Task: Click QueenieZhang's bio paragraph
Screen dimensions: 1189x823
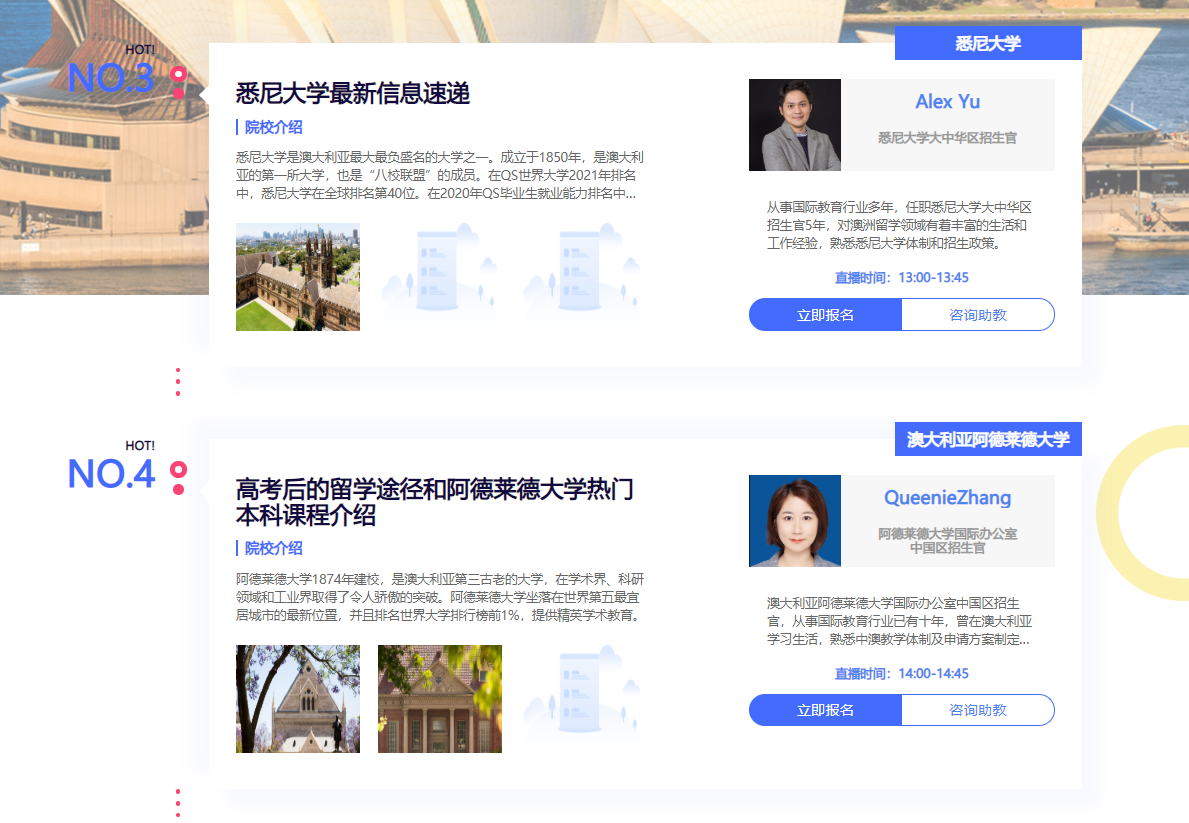Action: tap(899, 621)
